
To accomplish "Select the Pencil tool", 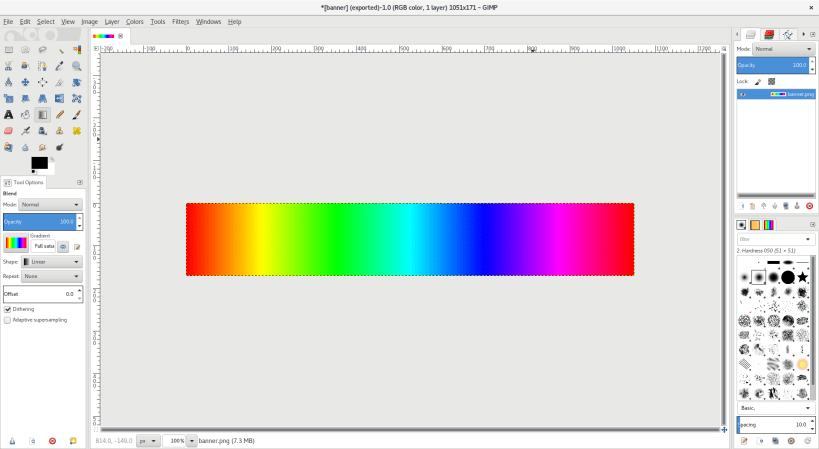I will (x=60, y=115).
